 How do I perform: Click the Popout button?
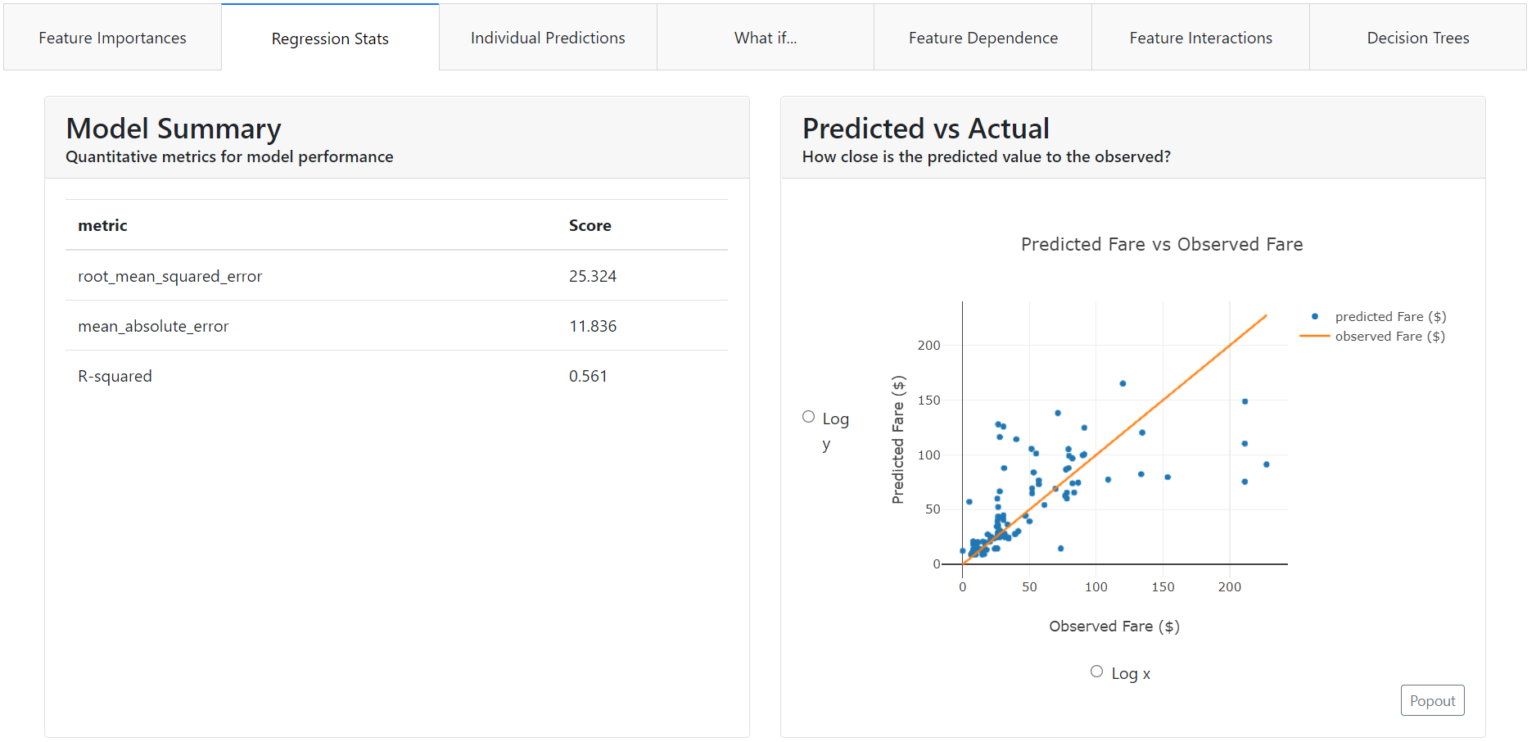[1432, 700]
